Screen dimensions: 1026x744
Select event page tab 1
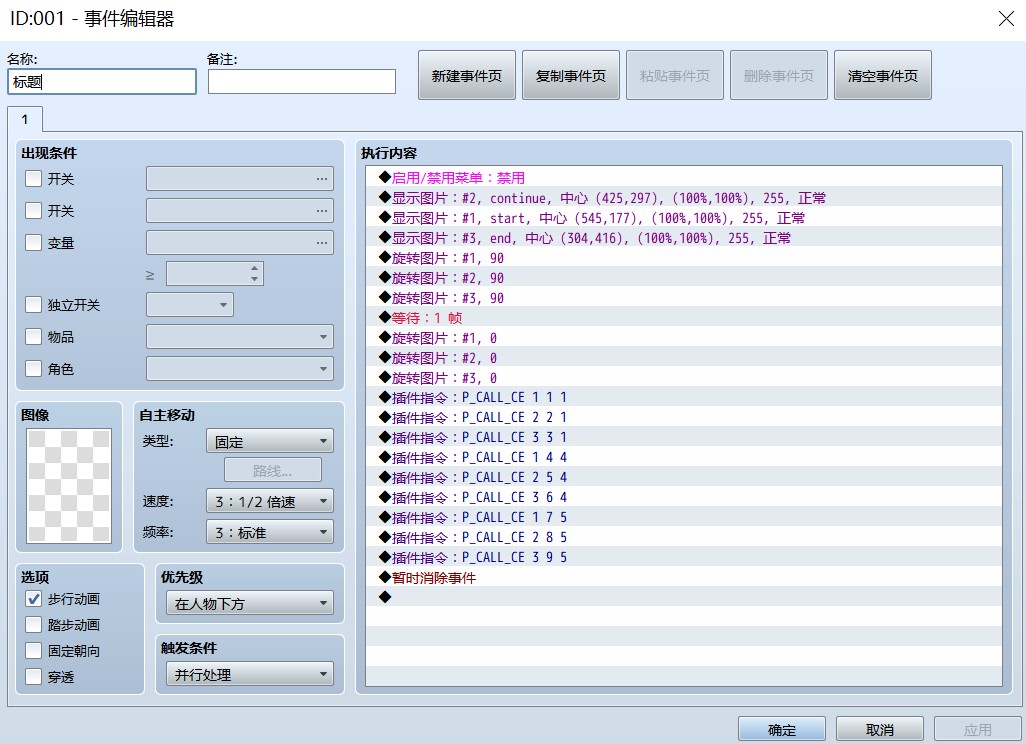25,120
